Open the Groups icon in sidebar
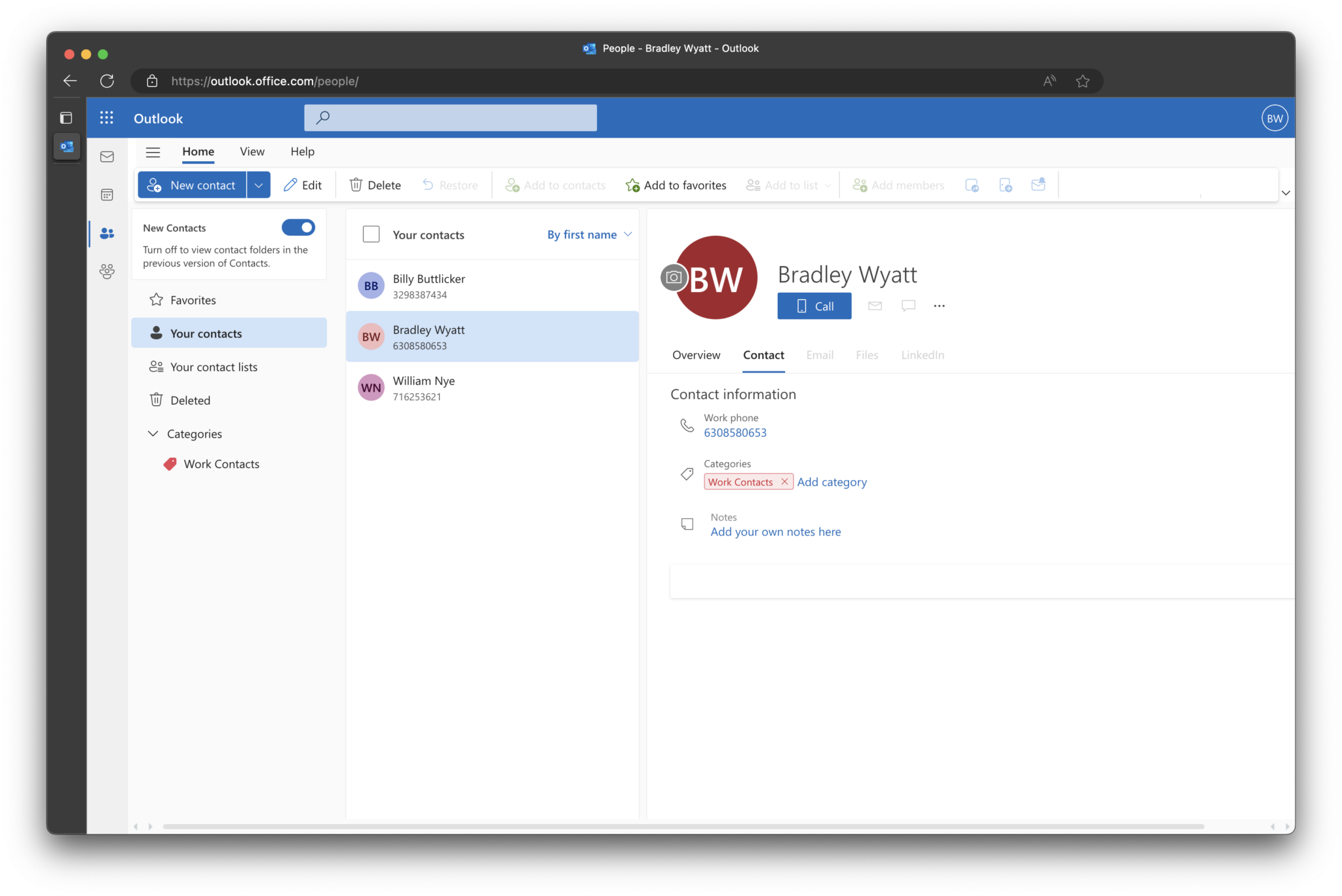1342x896 pixels. 107,271
